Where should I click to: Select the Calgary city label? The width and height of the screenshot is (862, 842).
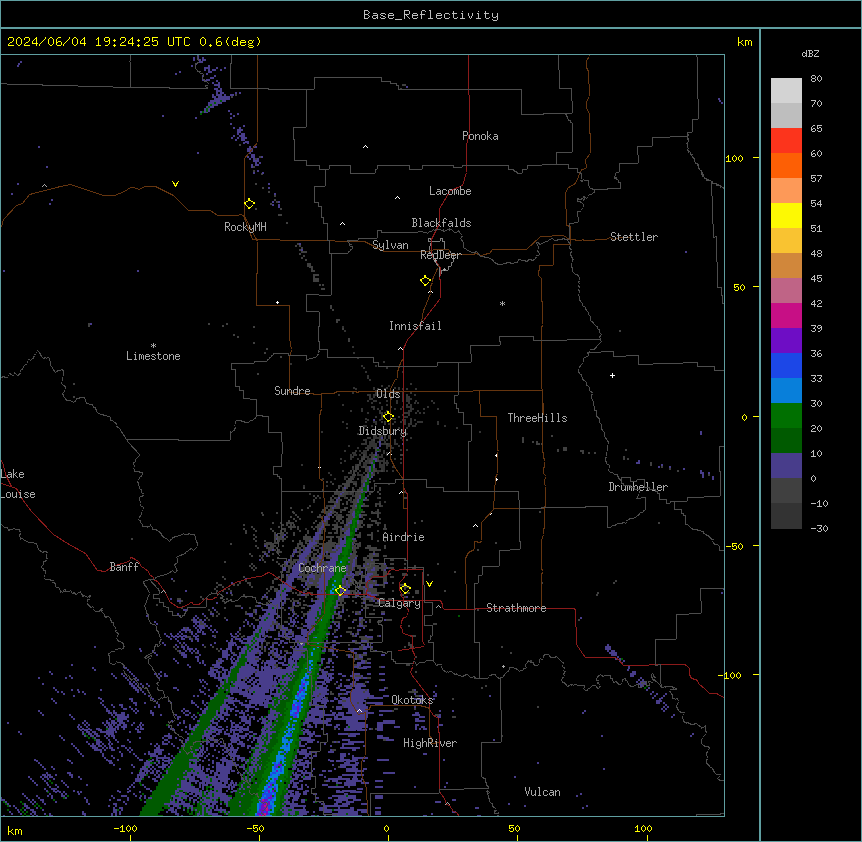(399, 603)
